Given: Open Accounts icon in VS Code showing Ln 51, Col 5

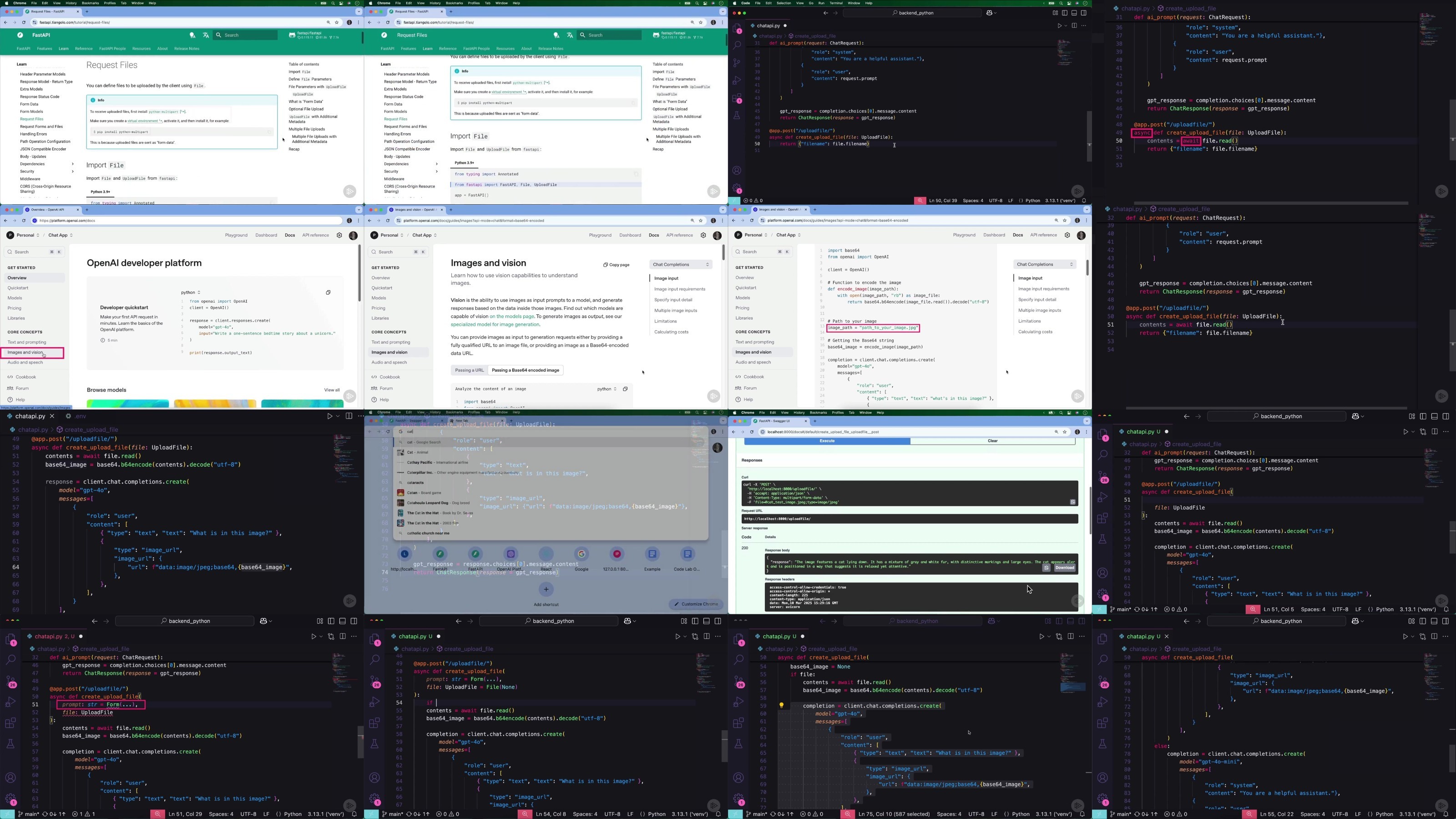Looking at the screenshot, I should click(x=1102, y=573).
